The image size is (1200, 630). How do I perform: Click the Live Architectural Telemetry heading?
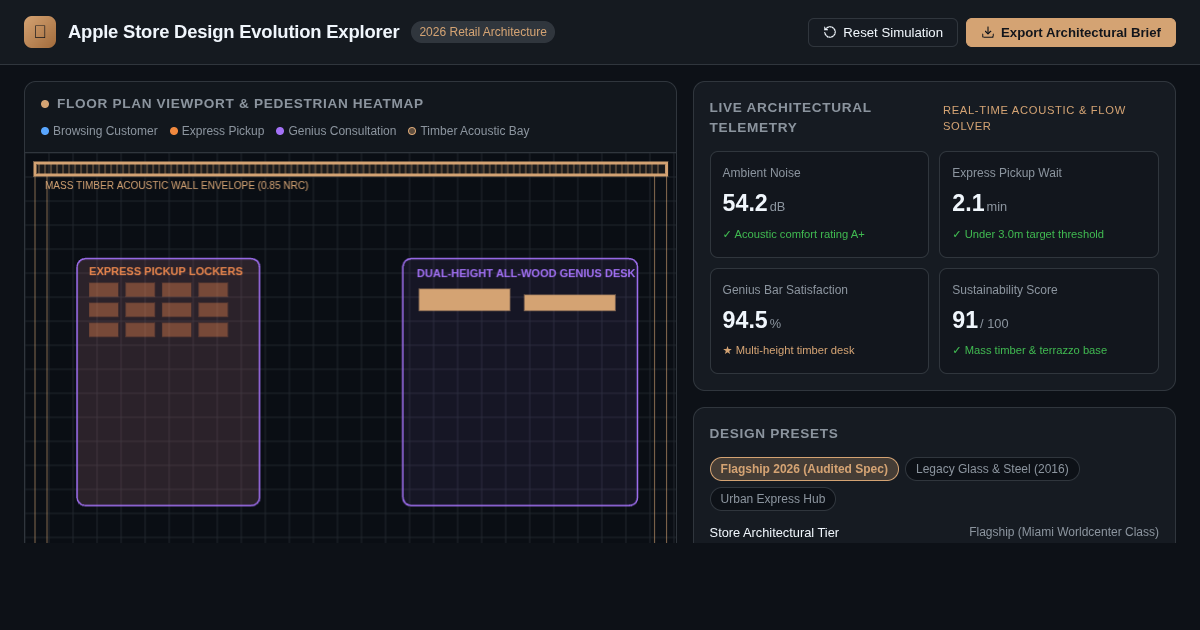pos(791,117)
